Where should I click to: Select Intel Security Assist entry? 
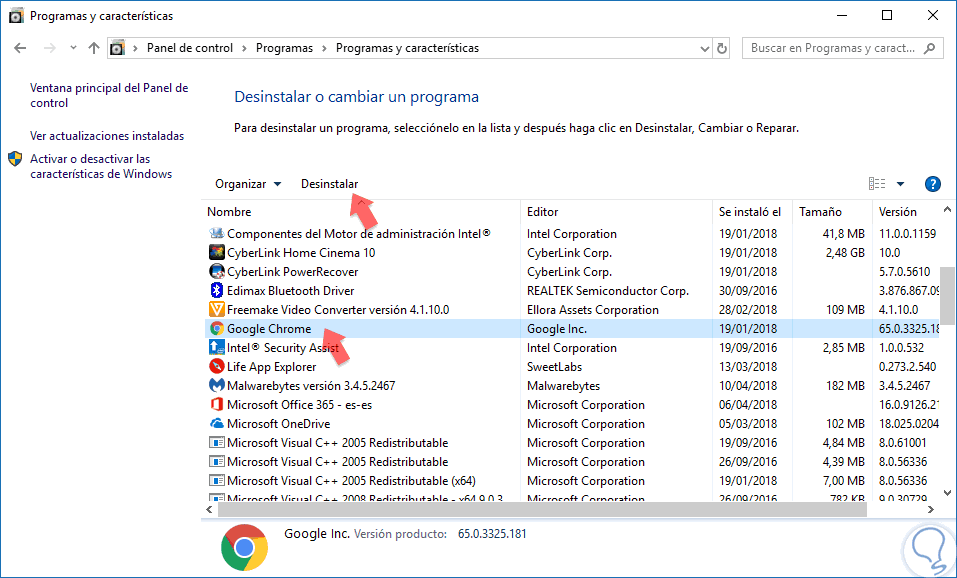(x=283, y=347)
